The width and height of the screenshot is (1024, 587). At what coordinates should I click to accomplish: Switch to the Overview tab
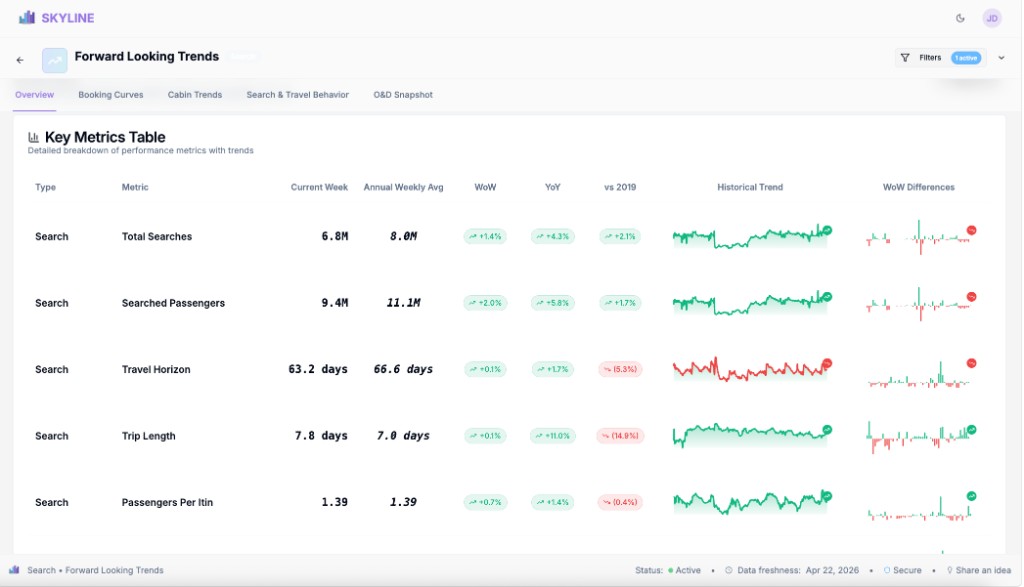pos(35,95)
